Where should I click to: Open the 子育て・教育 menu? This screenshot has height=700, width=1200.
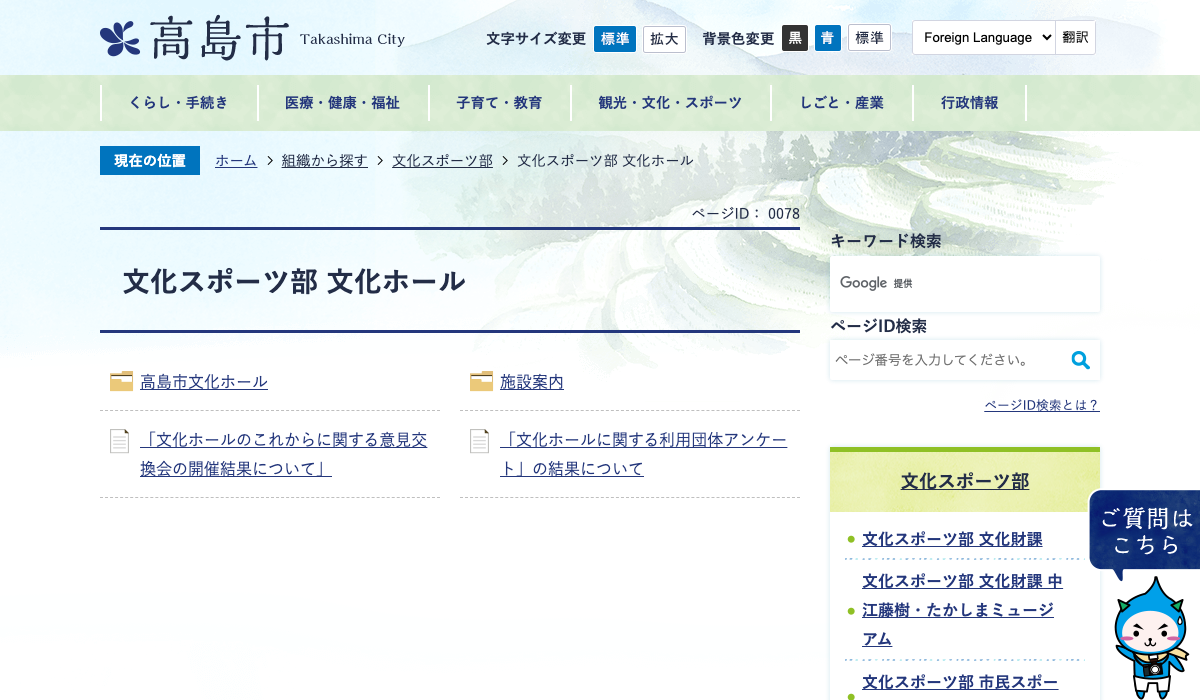499,103
